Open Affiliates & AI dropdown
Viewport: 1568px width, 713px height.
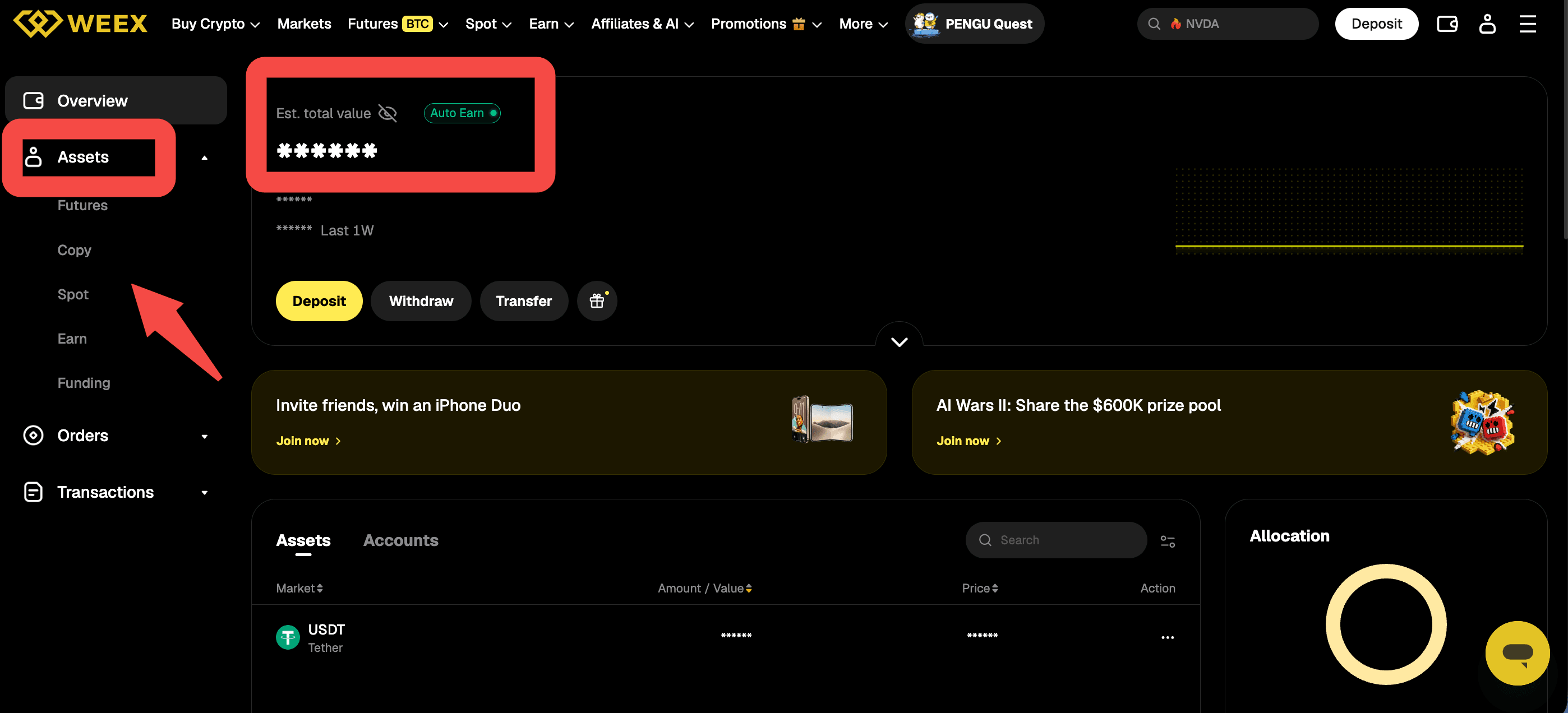tap(642, 24)
